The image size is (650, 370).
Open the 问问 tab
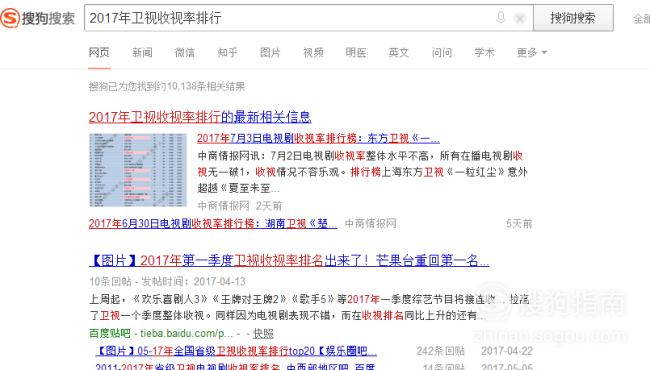coord(442,53)
